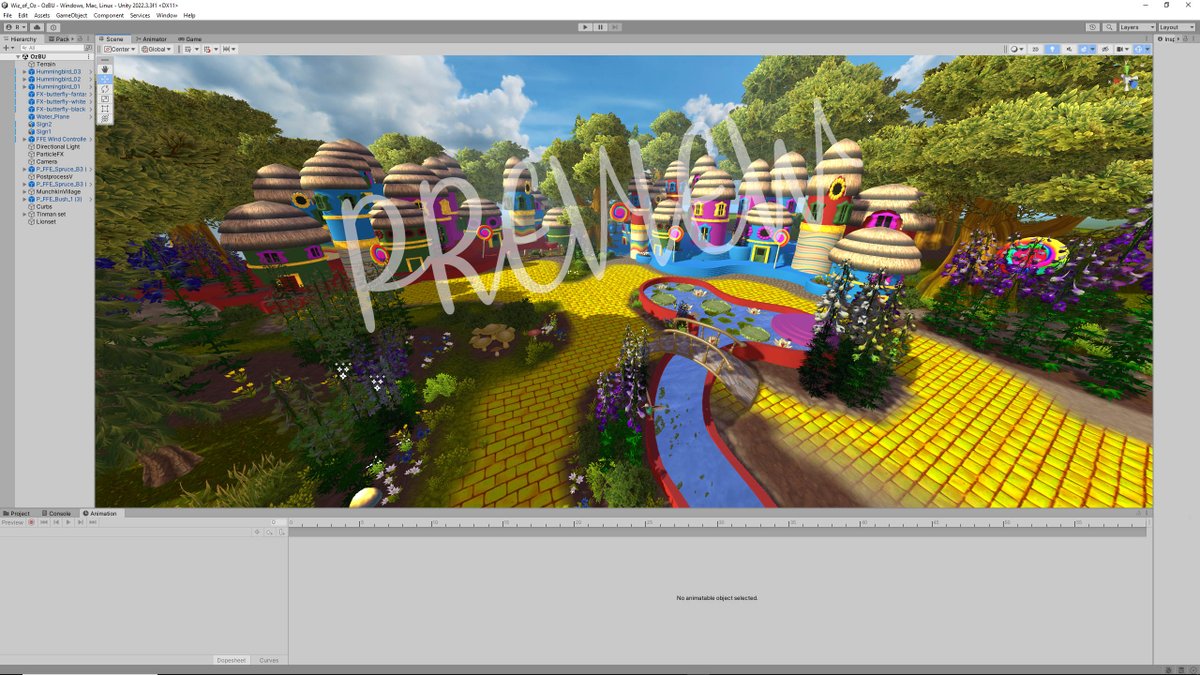Expand Tinman set object

pos(25,214)
